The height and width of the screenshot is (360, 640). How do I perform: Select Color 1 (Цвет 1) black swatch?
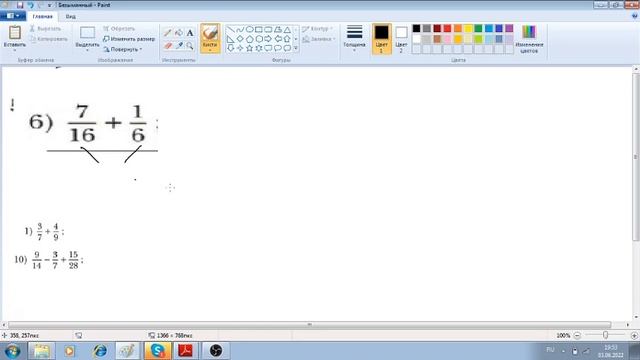(x=382, y=39)
